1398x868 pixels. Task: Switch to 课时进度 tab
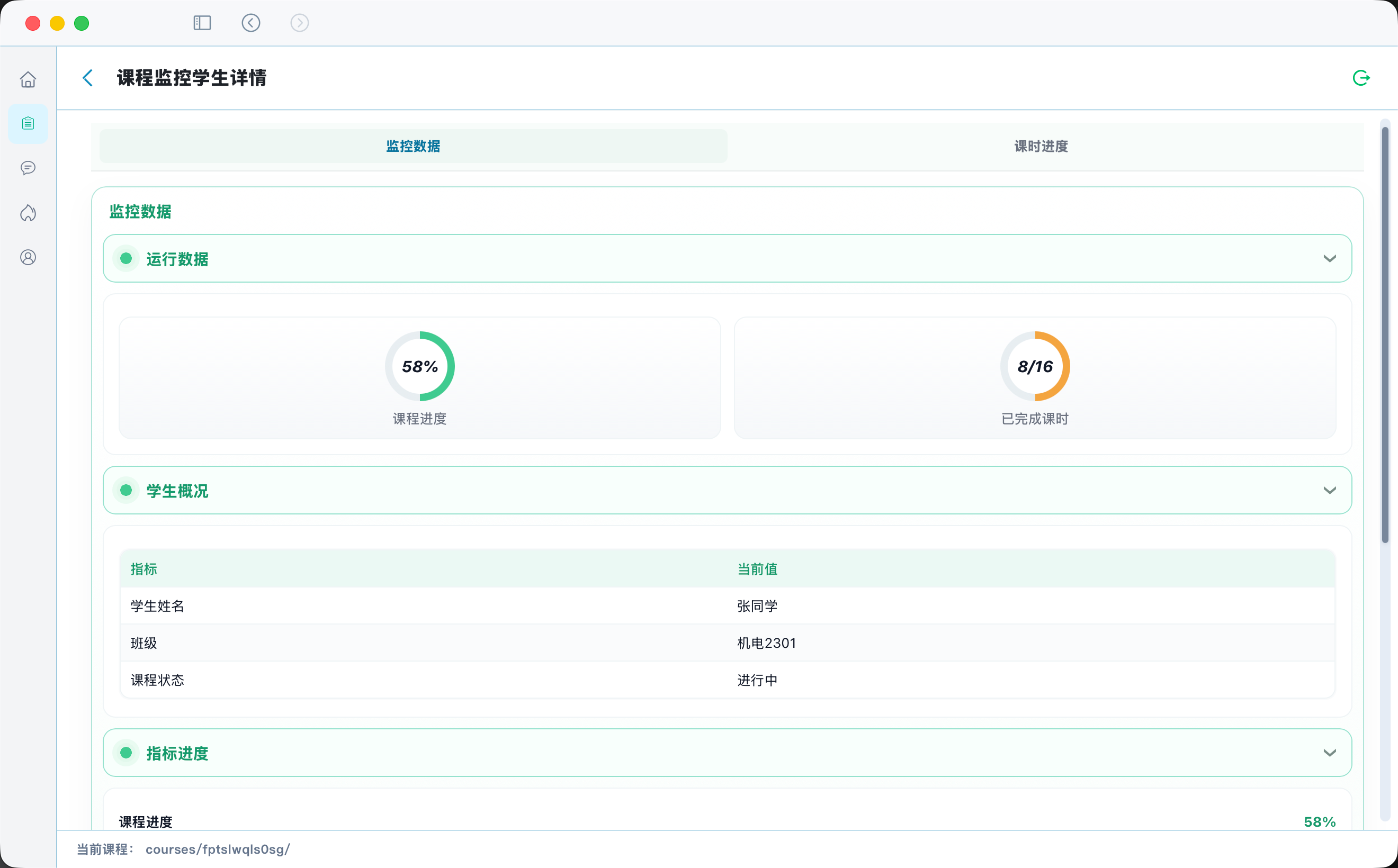point(1041,147)
